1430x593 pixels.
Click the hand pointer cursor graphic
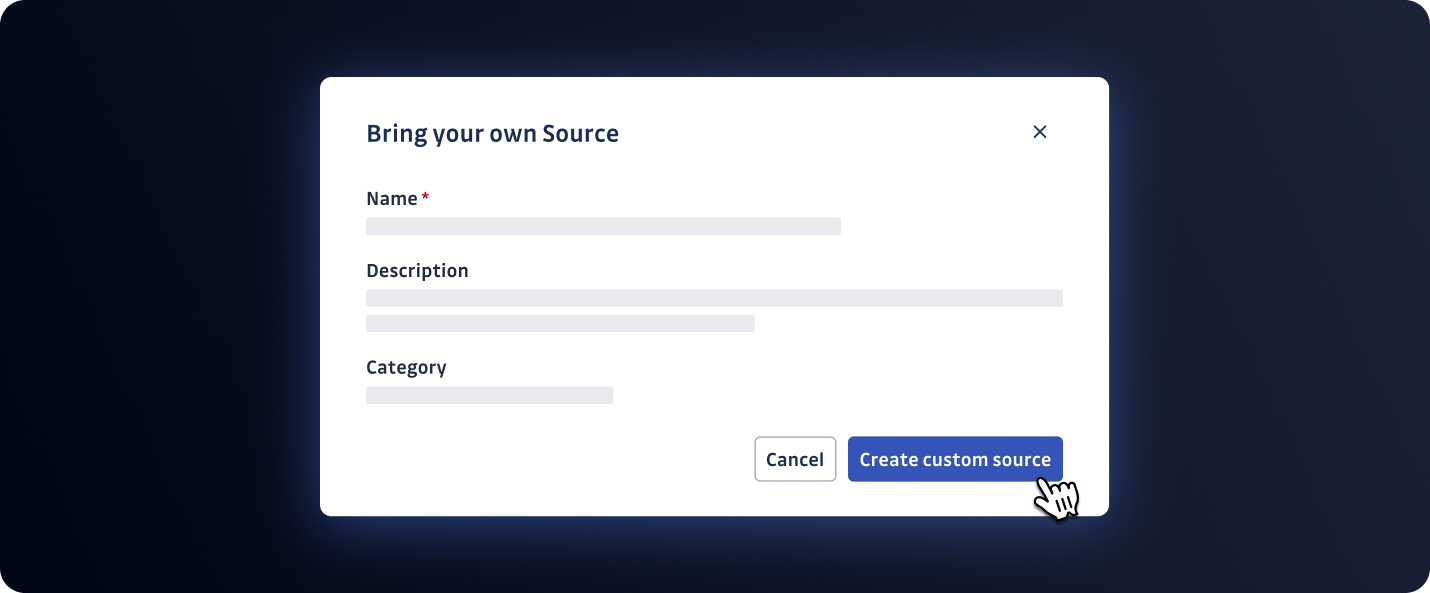(x=1057, y=497)
